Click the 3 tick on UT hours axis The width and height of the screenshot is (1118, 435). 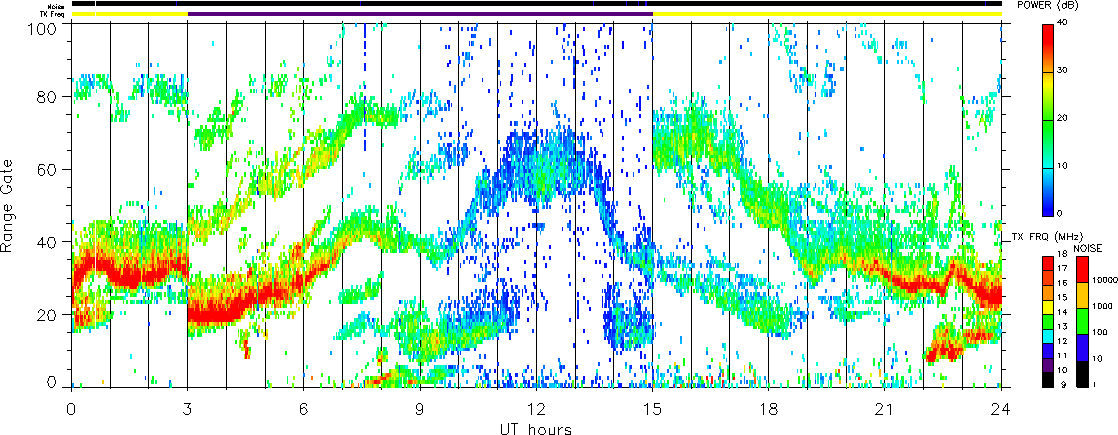coord(188,409)
